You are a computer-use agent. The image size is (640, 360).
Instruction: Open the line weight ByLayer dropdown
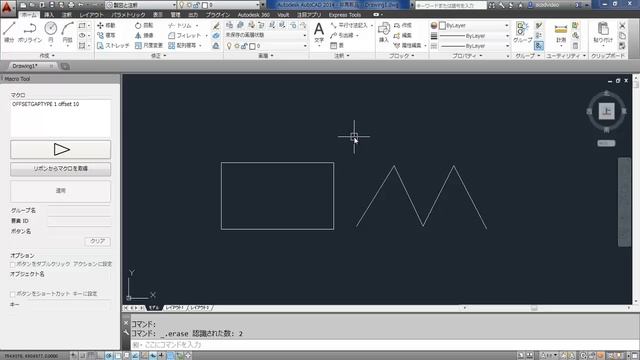[x=473, y=36]
